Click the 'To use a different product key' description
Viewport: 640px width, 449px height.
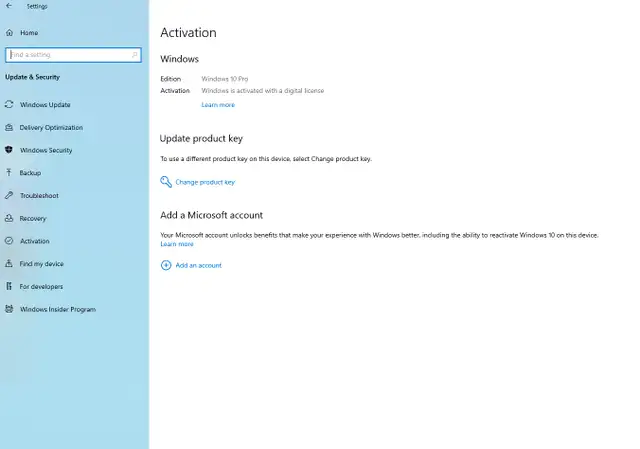(266, 159)
